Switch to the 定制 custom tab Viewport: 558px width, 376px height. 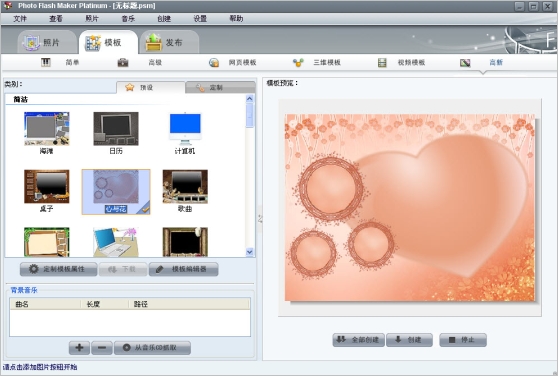[220, 87]
